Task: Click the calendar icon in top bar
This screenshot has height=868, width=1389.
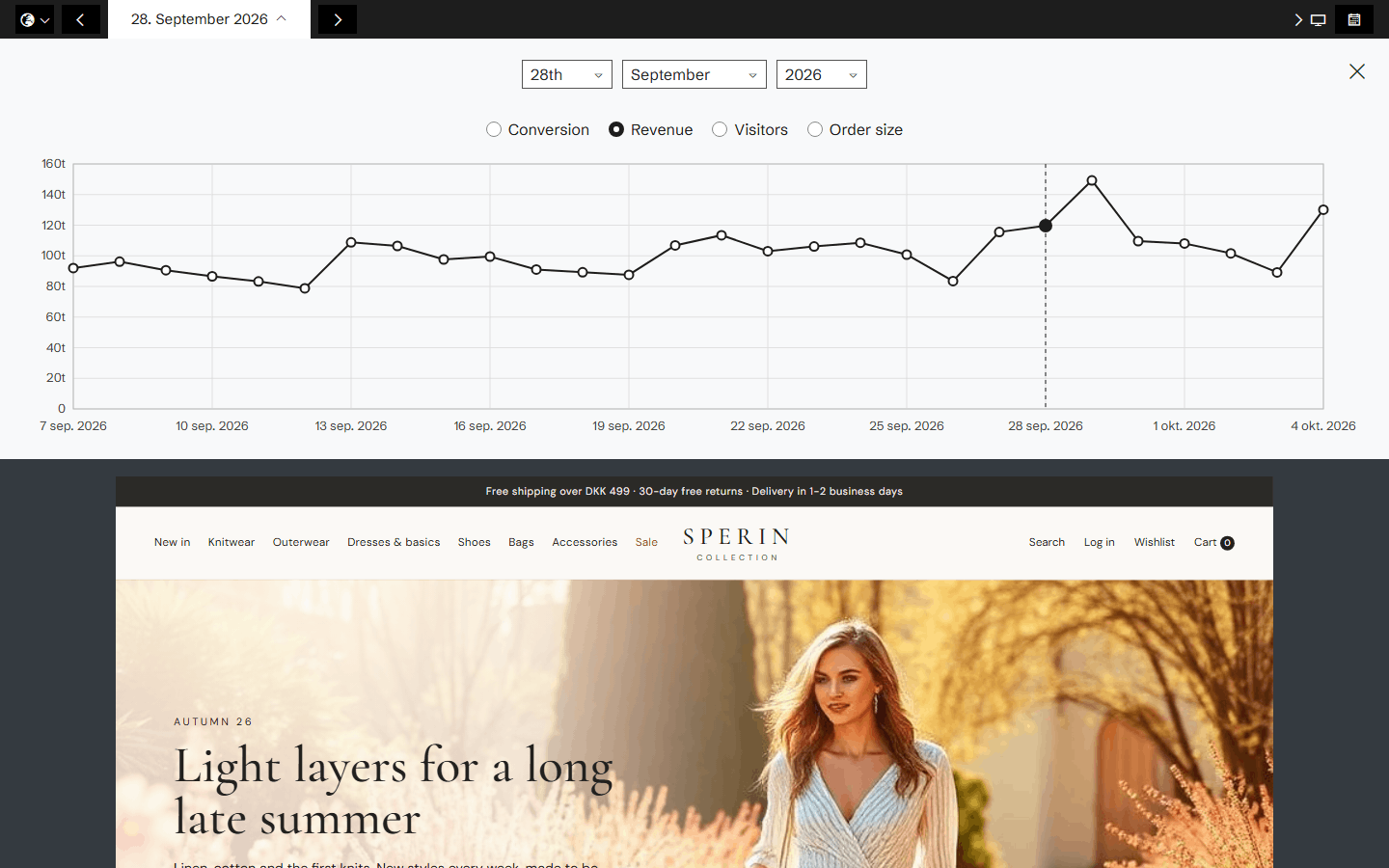Action: coord(1354,19)
